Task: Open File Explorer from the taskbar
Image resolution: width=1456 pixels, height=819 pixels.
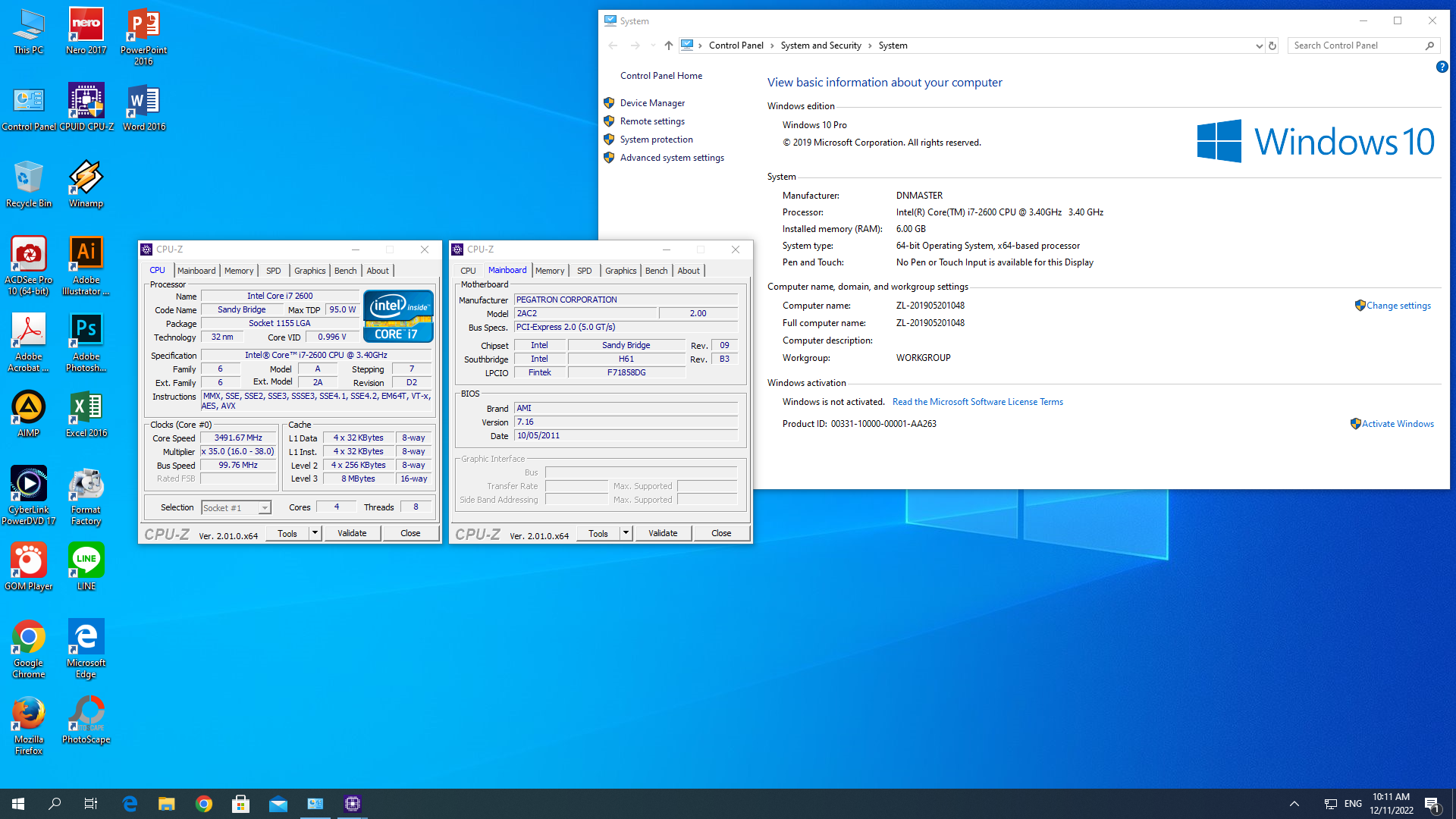Action: [x=167, y=804]
